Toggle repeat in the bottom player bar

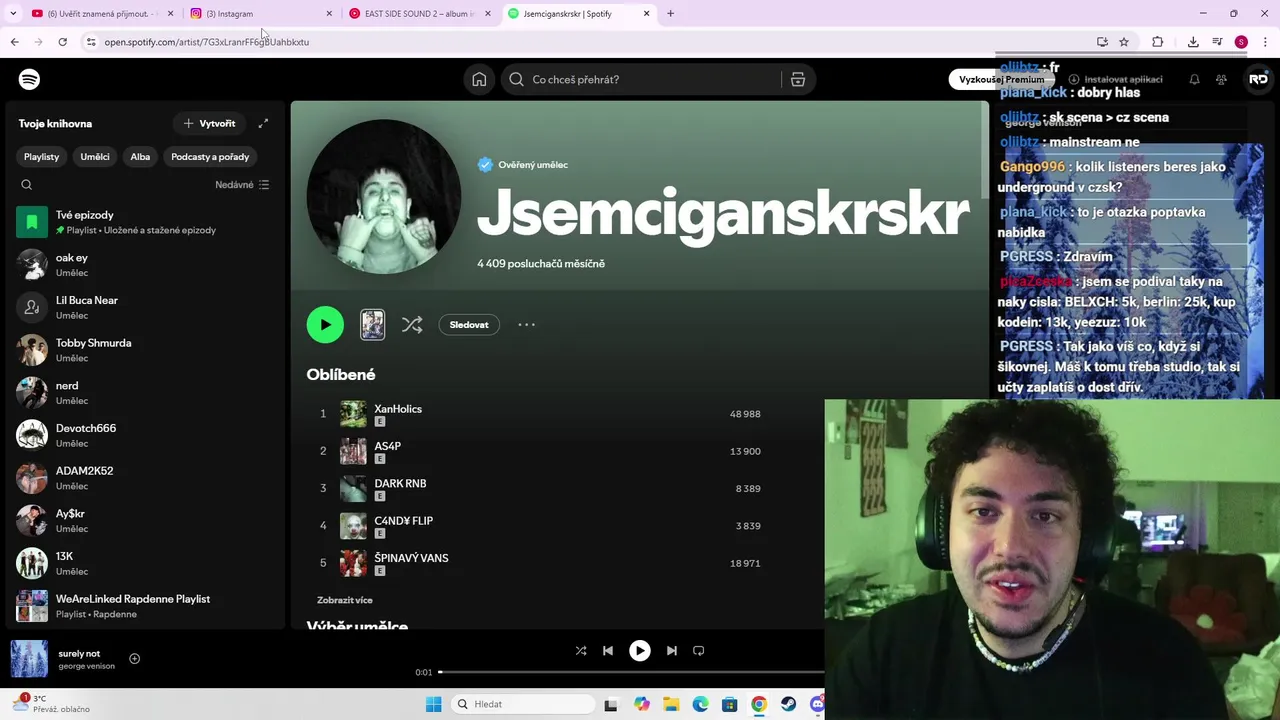699,650
